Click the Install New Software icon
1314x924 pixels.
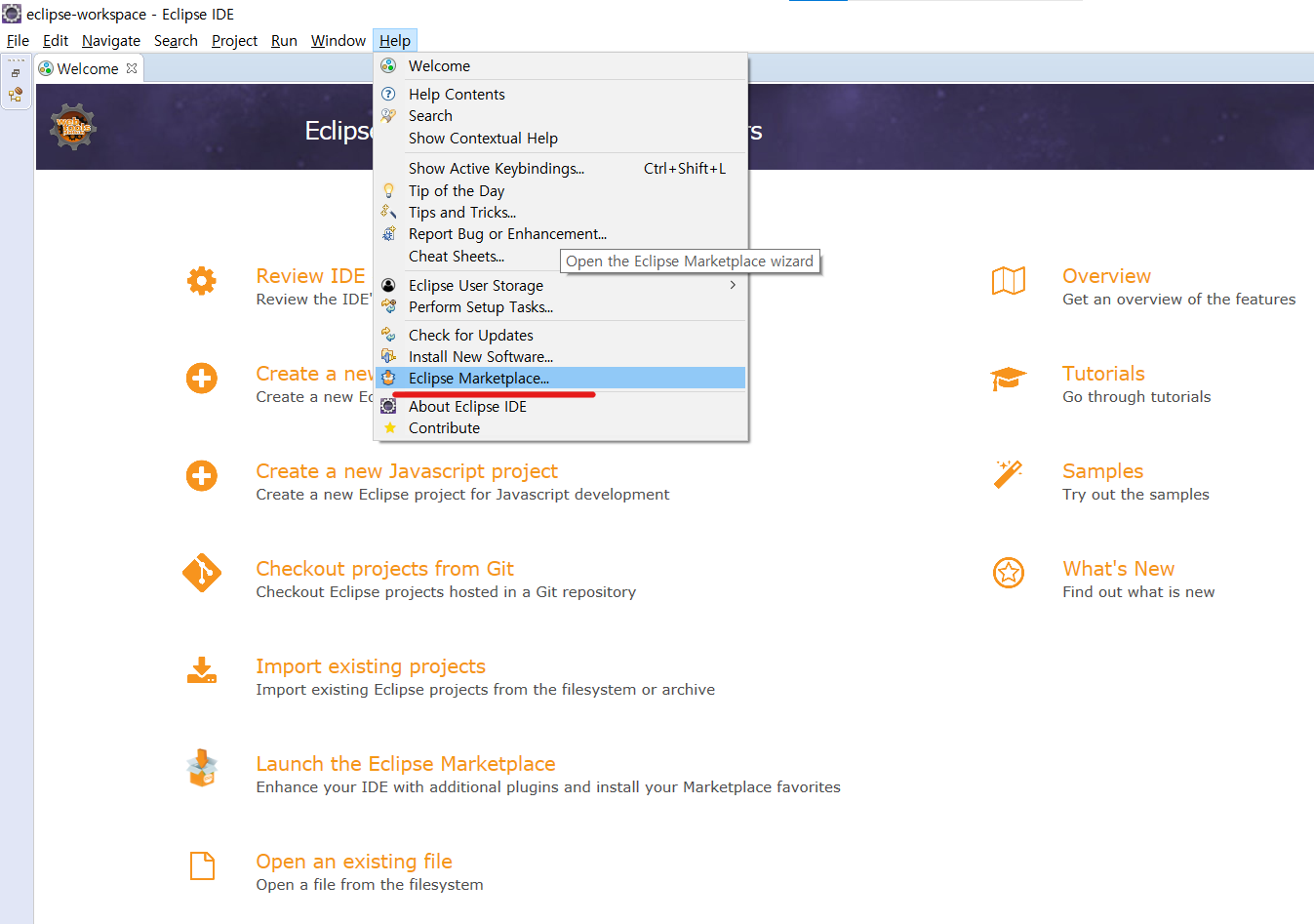[x=388, y=356]
